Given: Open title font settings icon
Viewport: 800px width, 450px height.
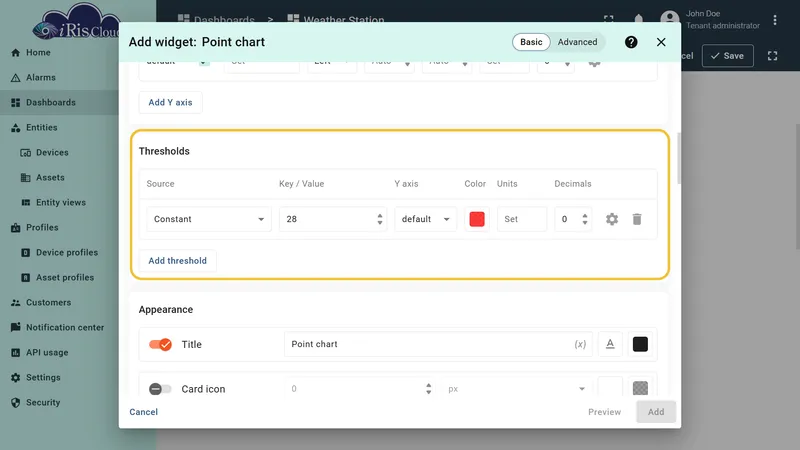Looking at the screenshot, I should tap(610, 344).
